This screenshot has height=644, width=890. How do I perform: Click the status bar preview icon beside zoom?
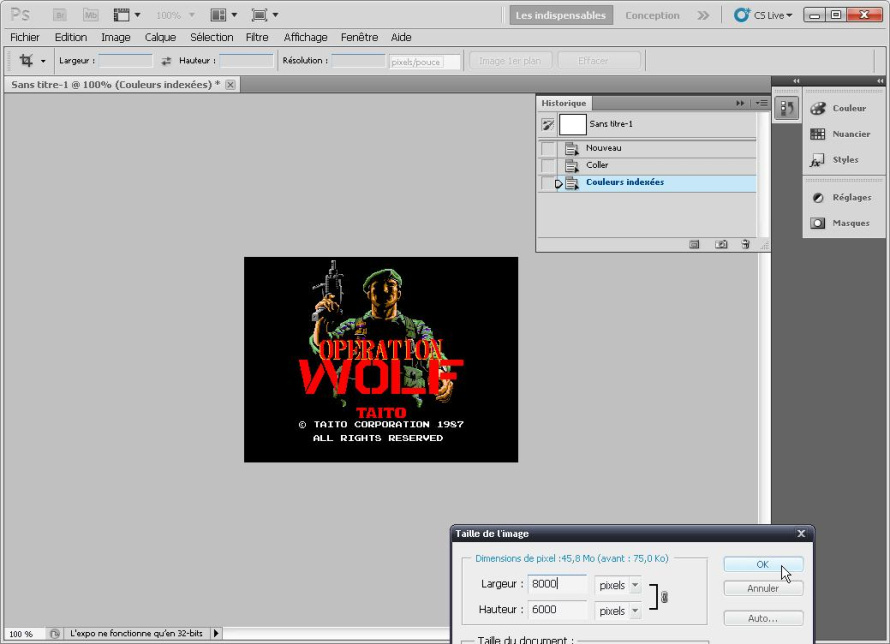click(54, 634)
